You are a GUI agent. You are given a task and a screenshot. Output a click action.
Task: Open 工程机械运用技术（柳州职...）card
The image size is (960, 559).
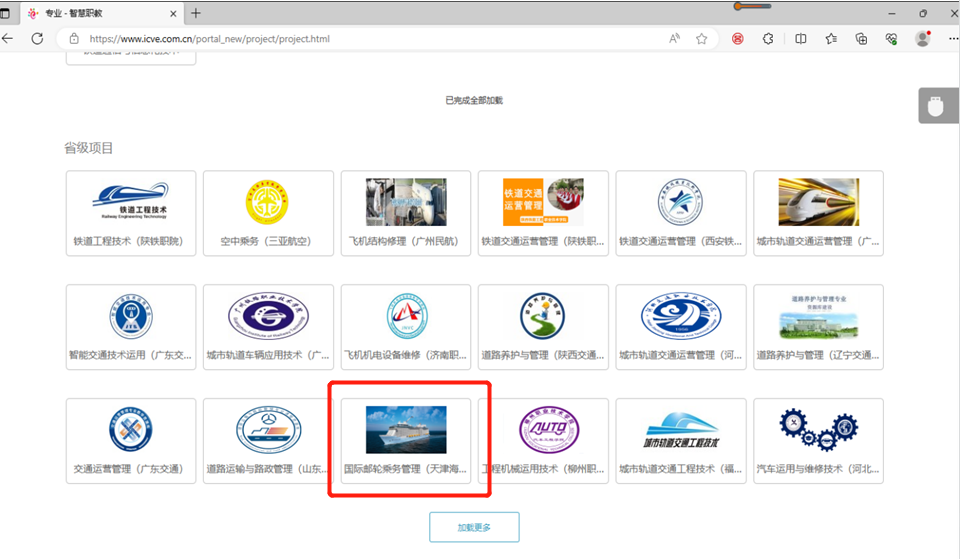[543, 441]
